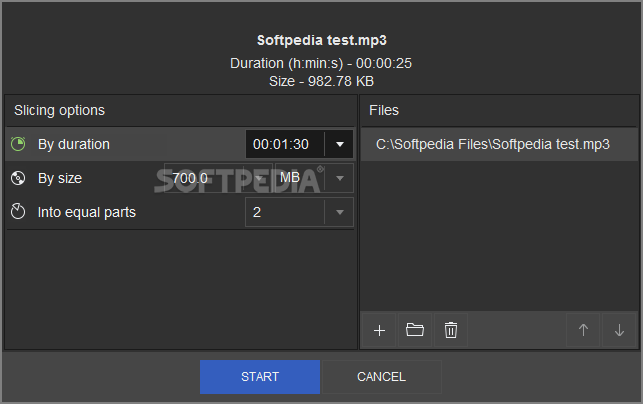Click the START button
643x404 pixels.
(x=260, y=377)
